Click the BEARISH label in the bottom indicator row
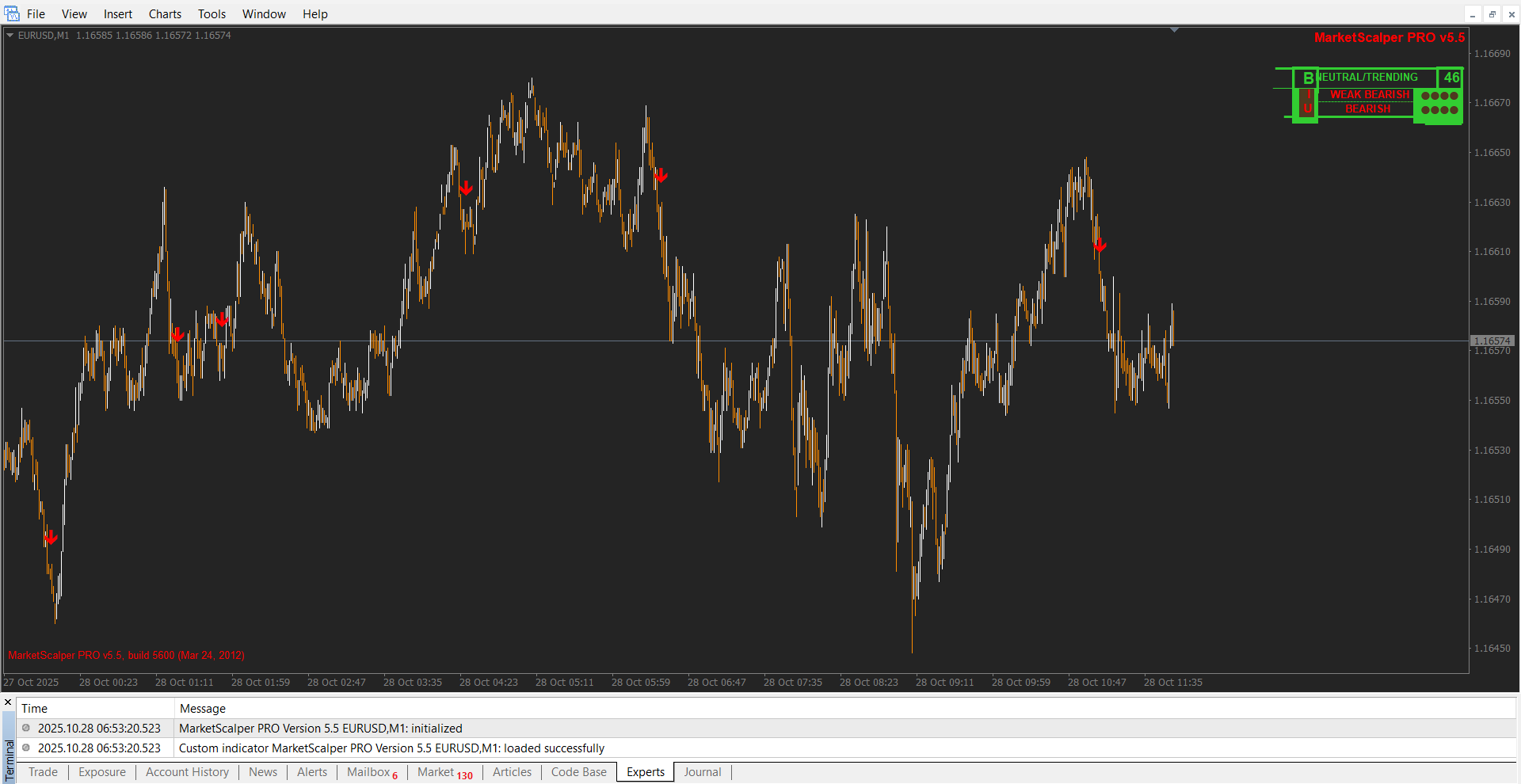 tap(1368, 108)
